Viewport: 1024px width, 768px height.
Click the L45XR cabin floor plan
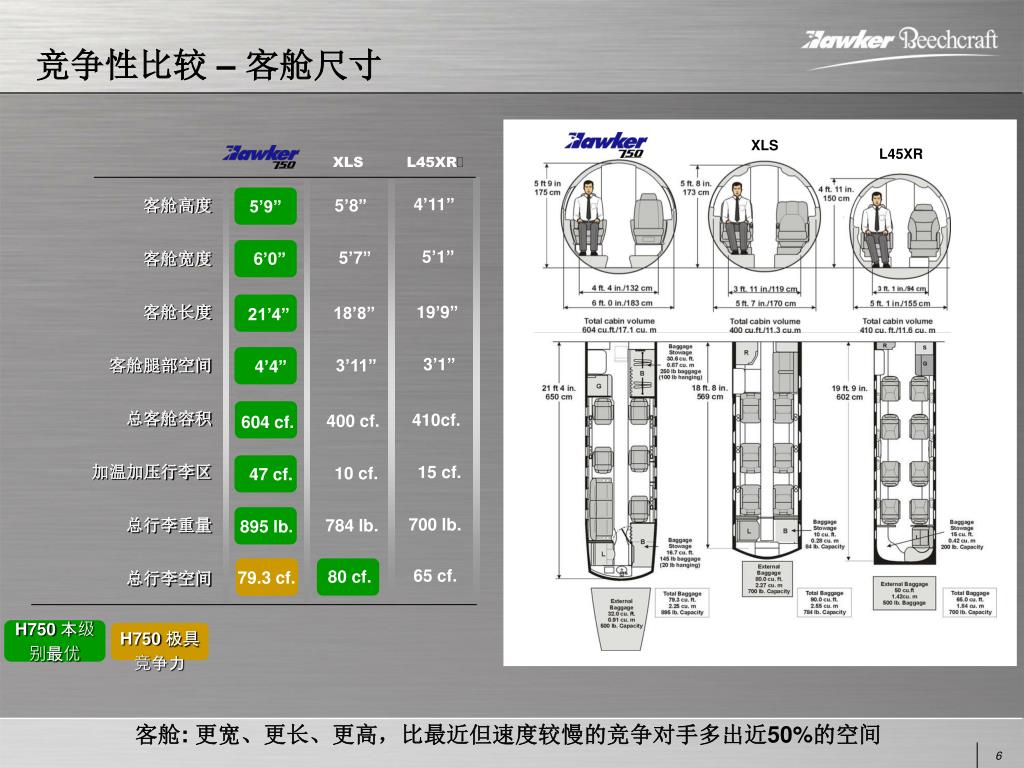(x=904, y=453)
